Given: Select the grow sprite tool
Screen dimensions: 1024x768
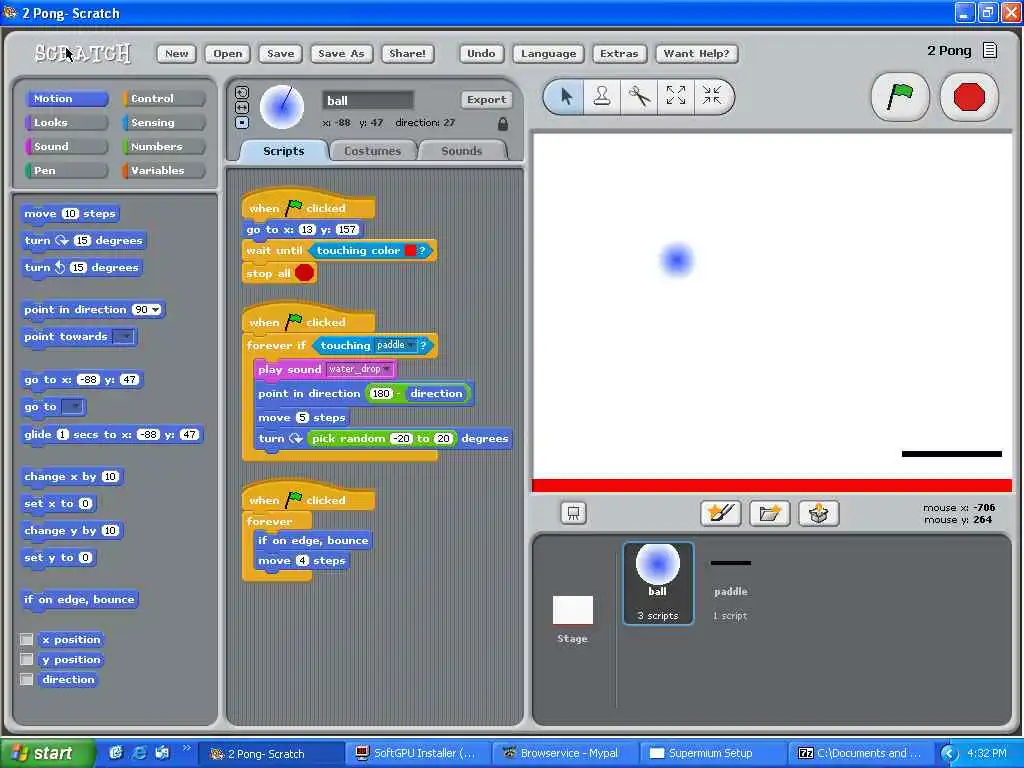Looking at the screenshot, I should click(675, 96).
